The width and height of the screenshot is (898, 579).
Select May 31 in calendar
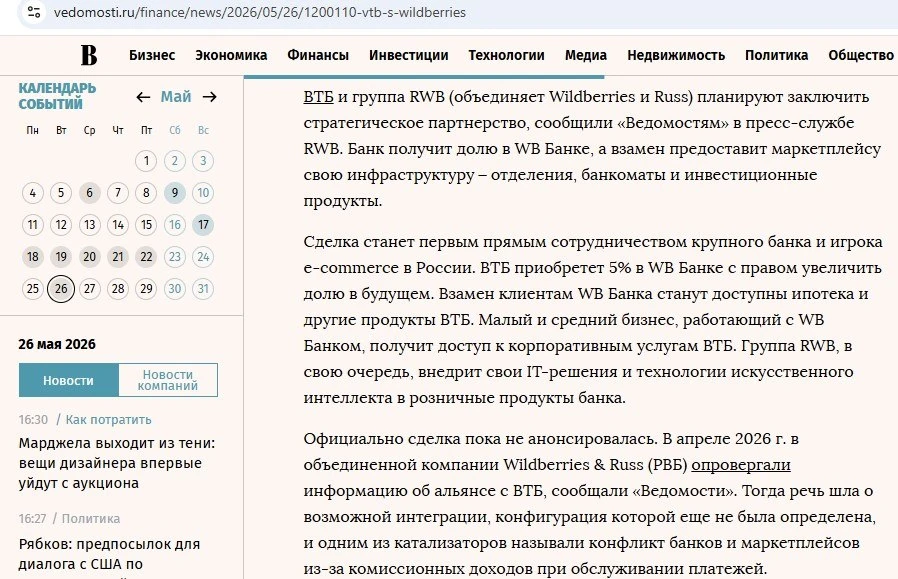pos(203,289)
